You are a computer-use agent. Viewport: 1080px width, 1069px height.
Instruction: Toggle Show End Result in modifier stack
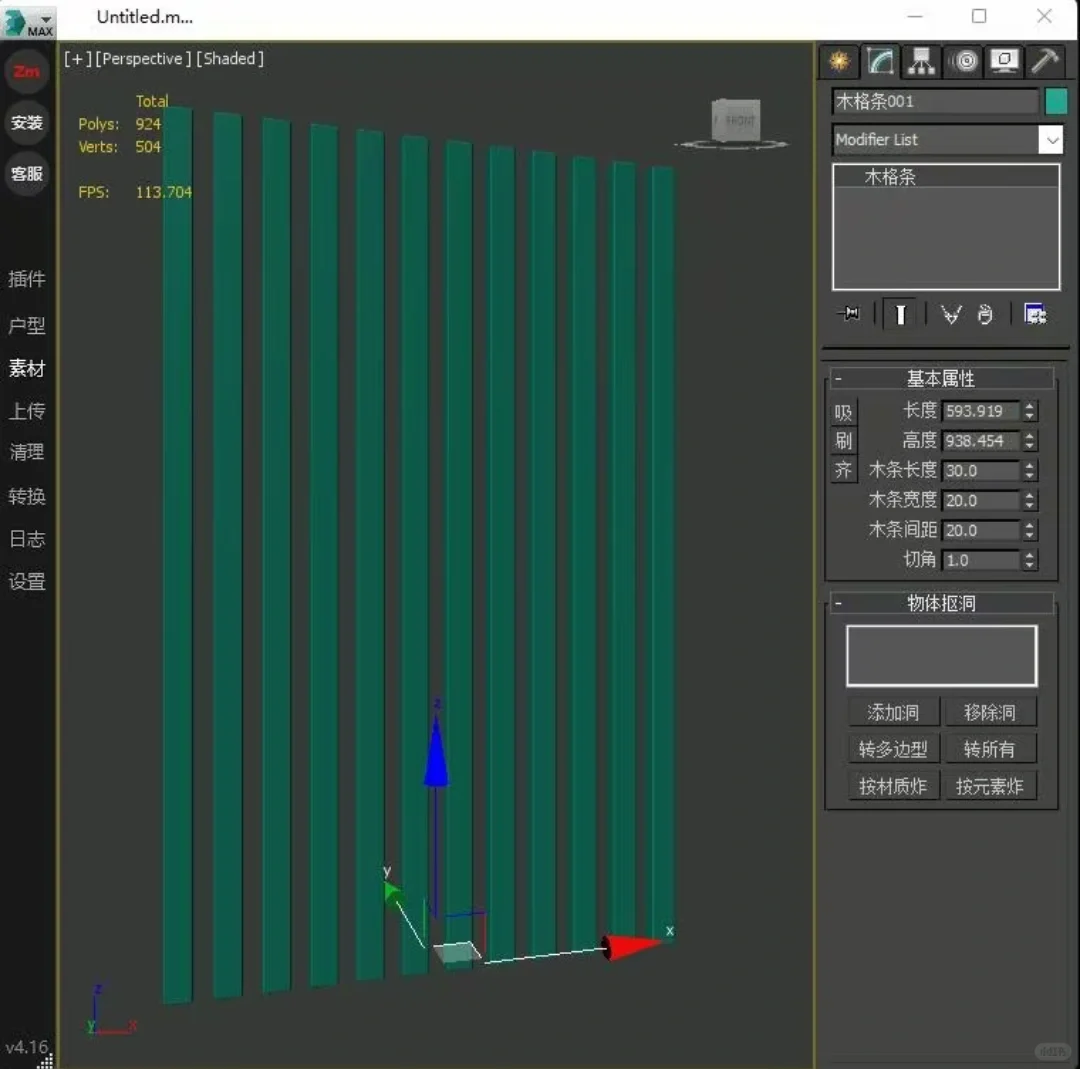click(x=900, y=313)
